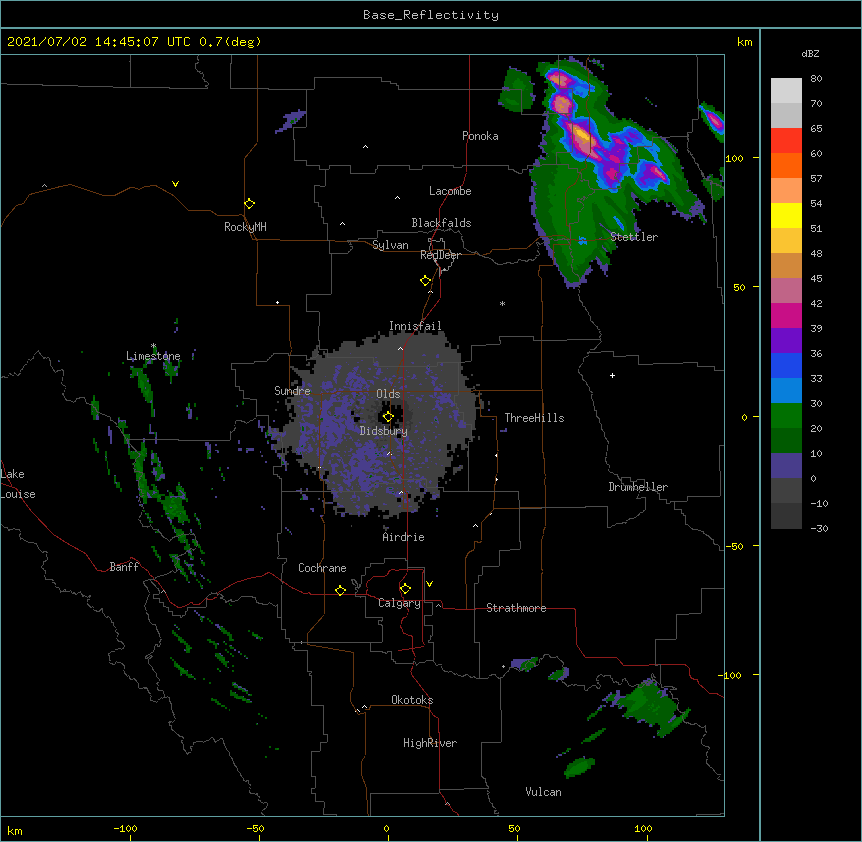
Task: Click the km unit label at bottom left
Action: [15, 831]
